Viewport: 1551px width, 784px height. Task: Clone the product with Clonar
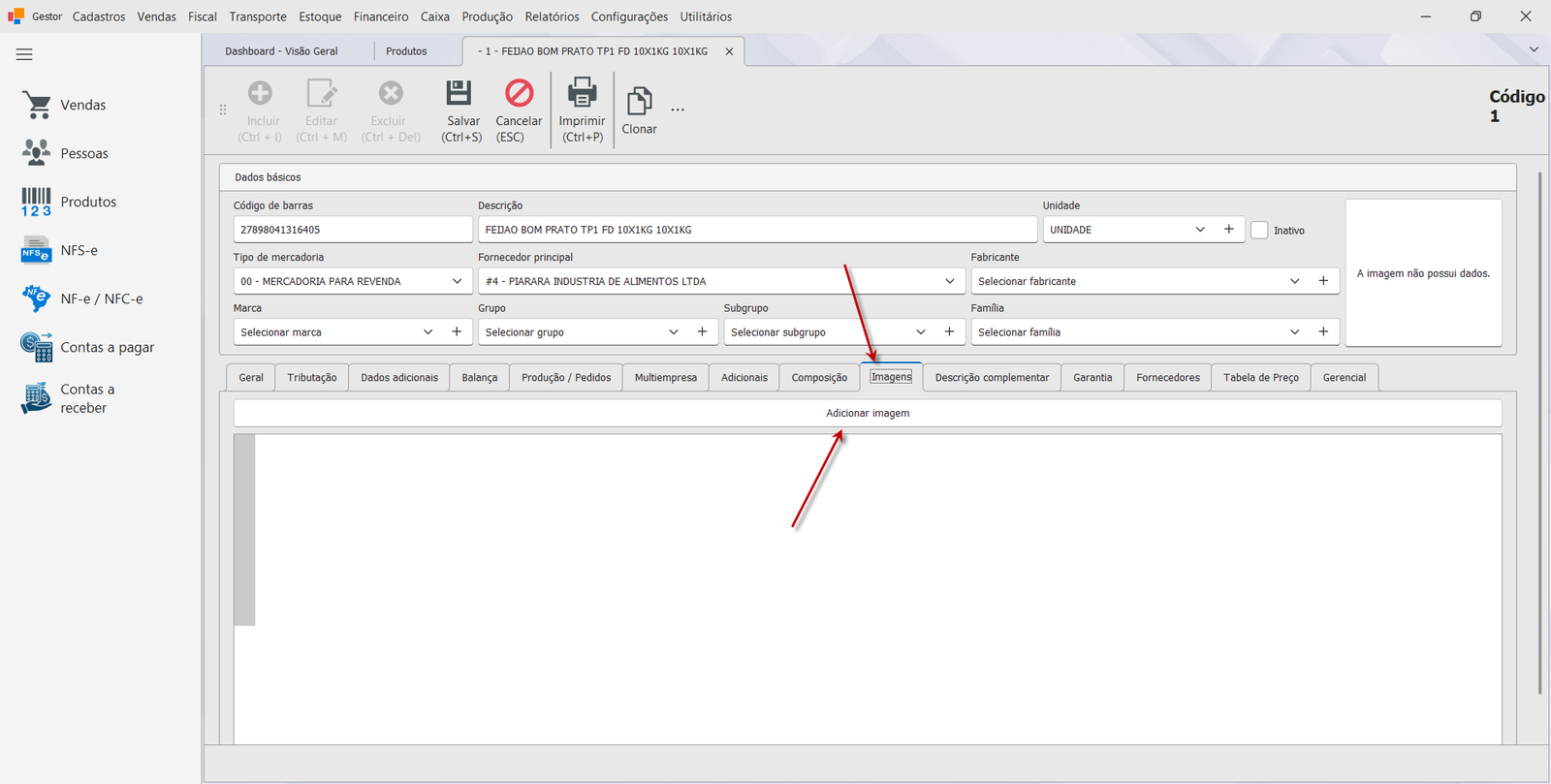[639, 110]
